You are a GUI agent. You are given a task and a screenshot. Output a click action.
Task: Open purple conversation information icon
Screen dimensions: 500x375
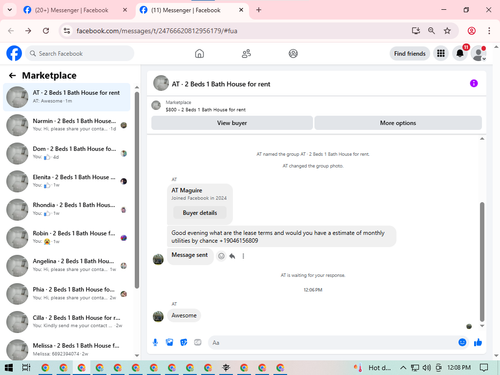click(474, 83)
